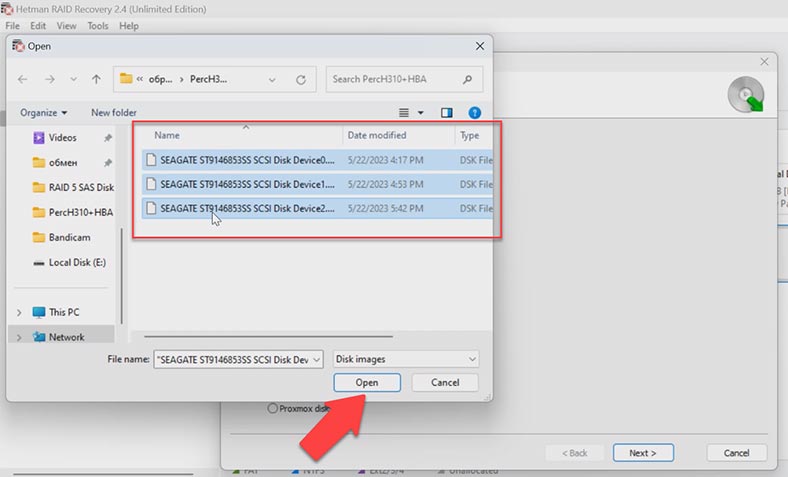This screenshot has height=477, width=788.
Task: Click pin icon next to обмен
Action: click(108, 162)
